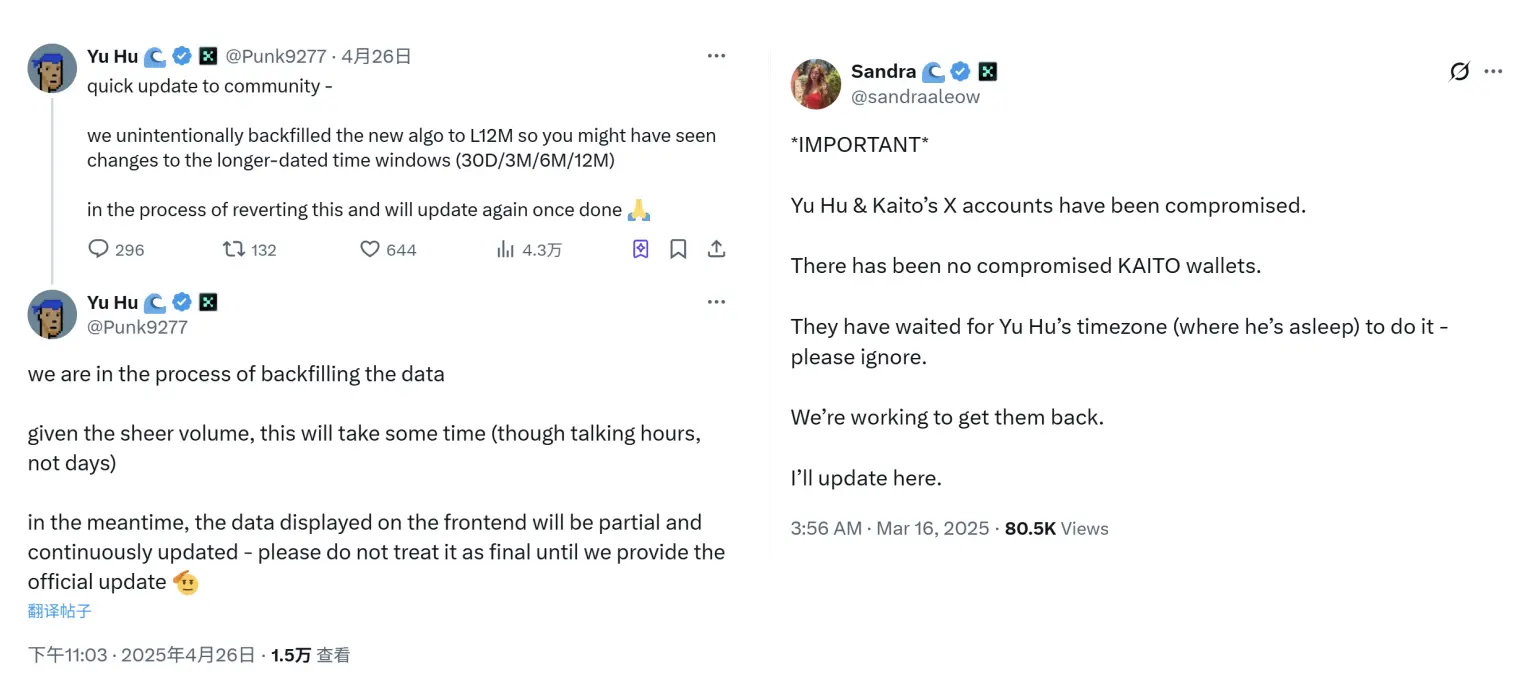The image size is (1533, 683).
Task: Like the tweet with 644 likes
Action: pyautogui.click(x=370, y=249)
